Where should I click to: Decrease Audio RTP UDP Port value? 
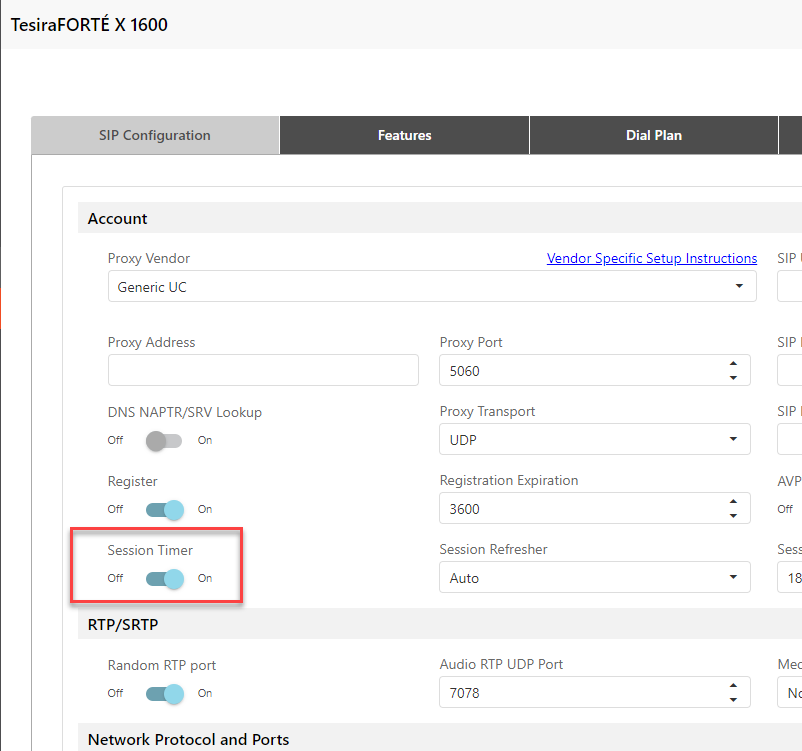click(x=733, y=699)
